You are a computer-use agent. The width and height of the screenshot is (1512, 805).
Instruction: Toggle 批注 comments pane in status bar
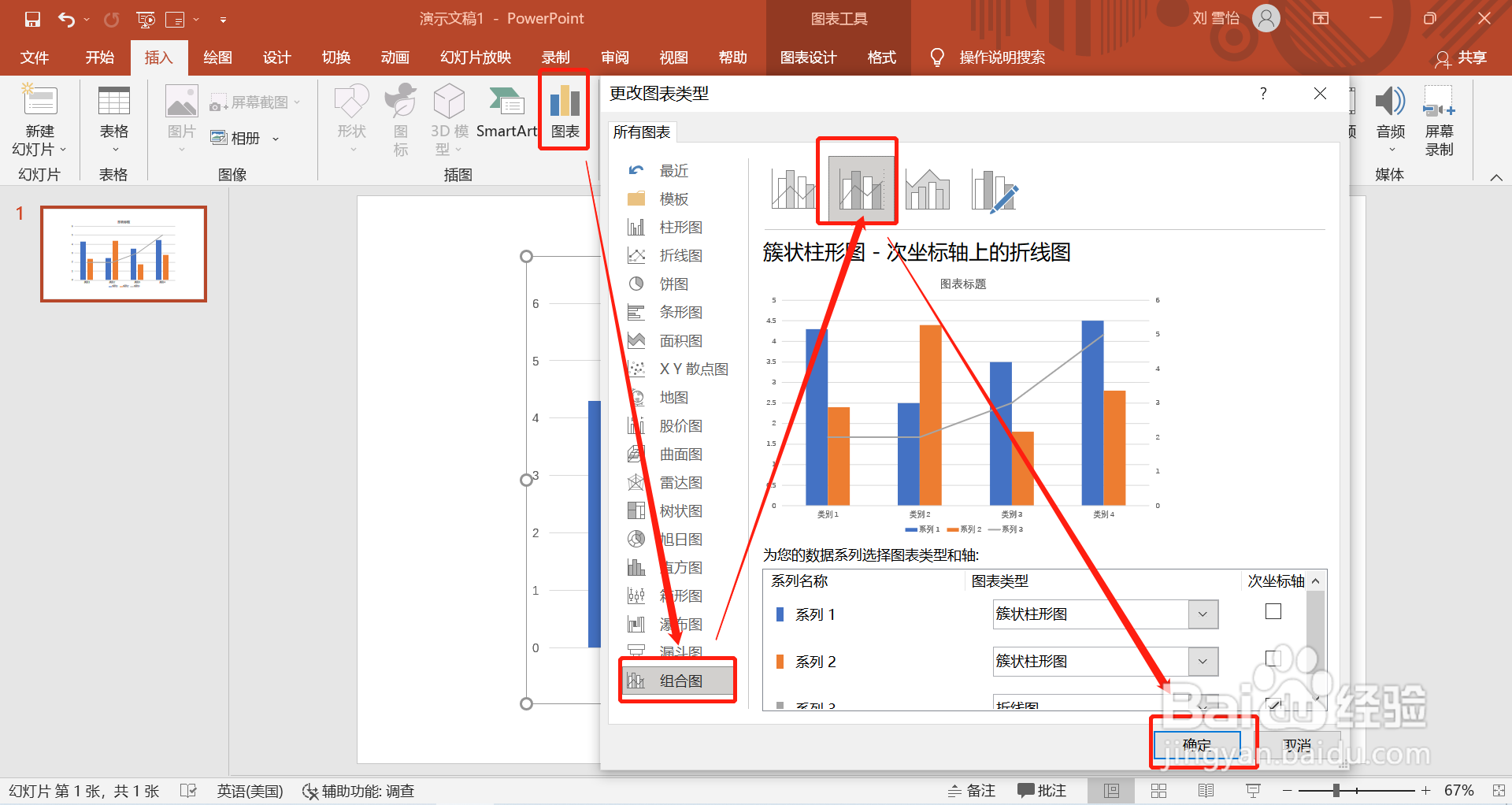tap(1041, 791)
